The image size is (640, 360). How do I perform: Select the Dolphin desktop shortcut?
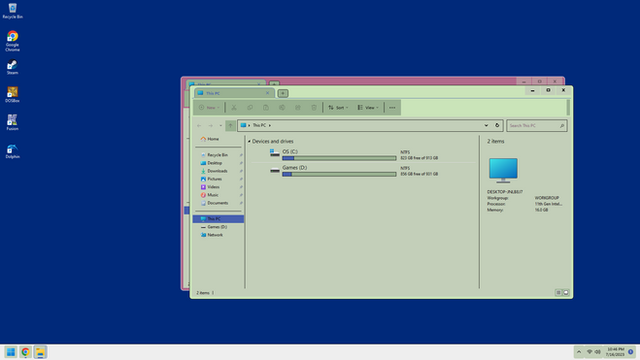click(x=12, y=151)
